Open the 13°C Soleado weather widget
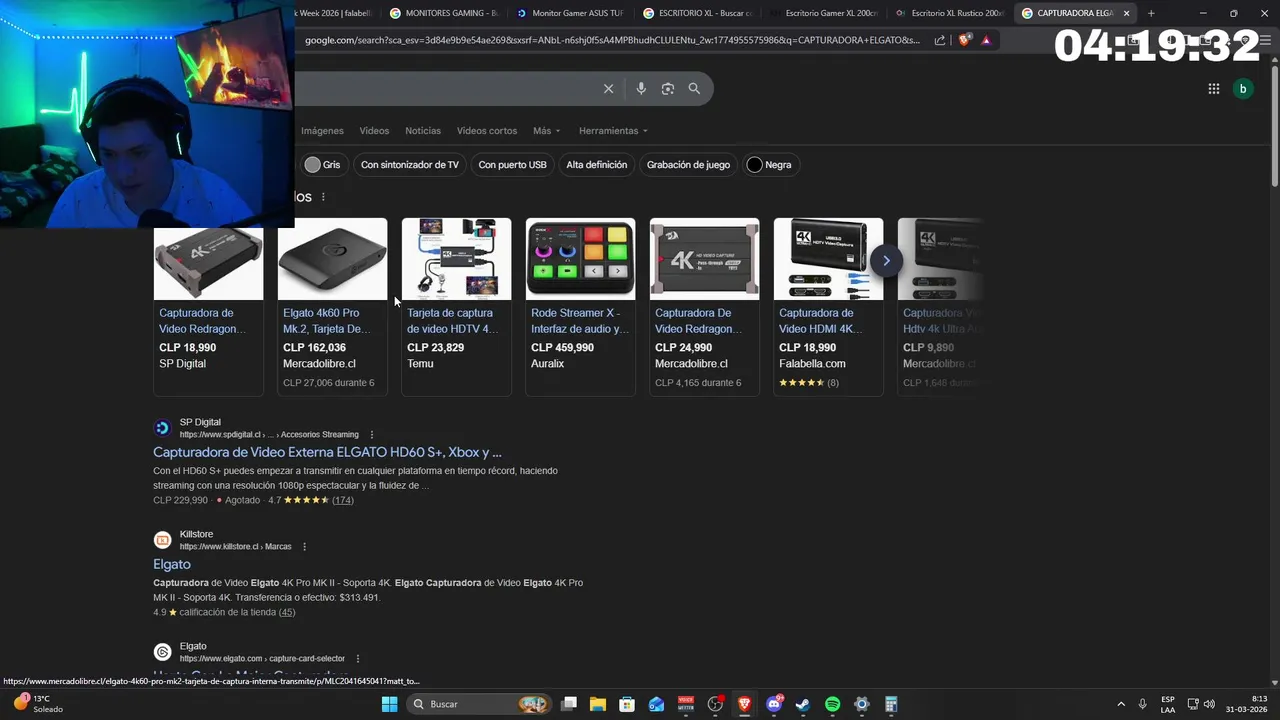 coord(36,704)
